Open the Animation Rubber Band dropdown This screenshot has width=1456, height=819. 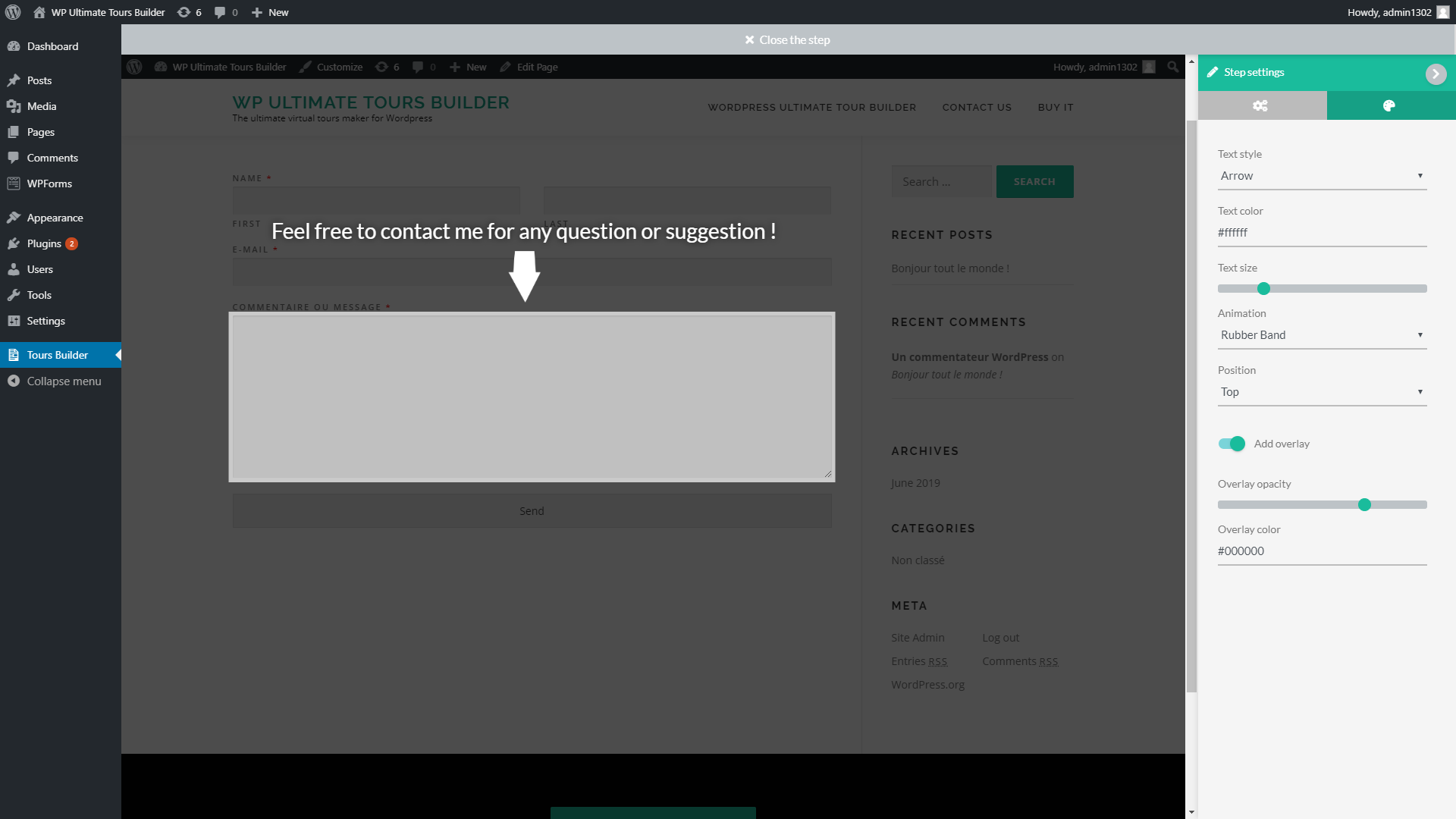1322,335
